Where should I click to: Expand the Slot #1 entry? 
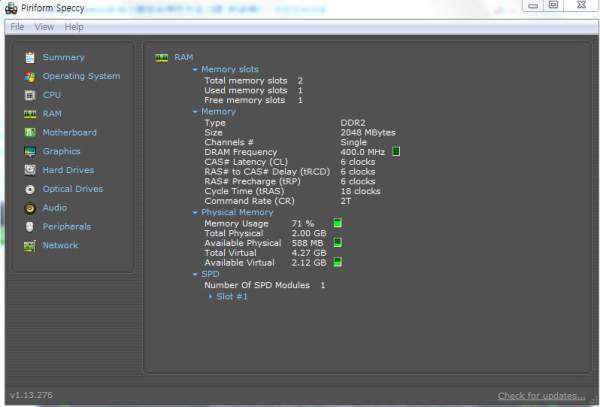(210, 296)
